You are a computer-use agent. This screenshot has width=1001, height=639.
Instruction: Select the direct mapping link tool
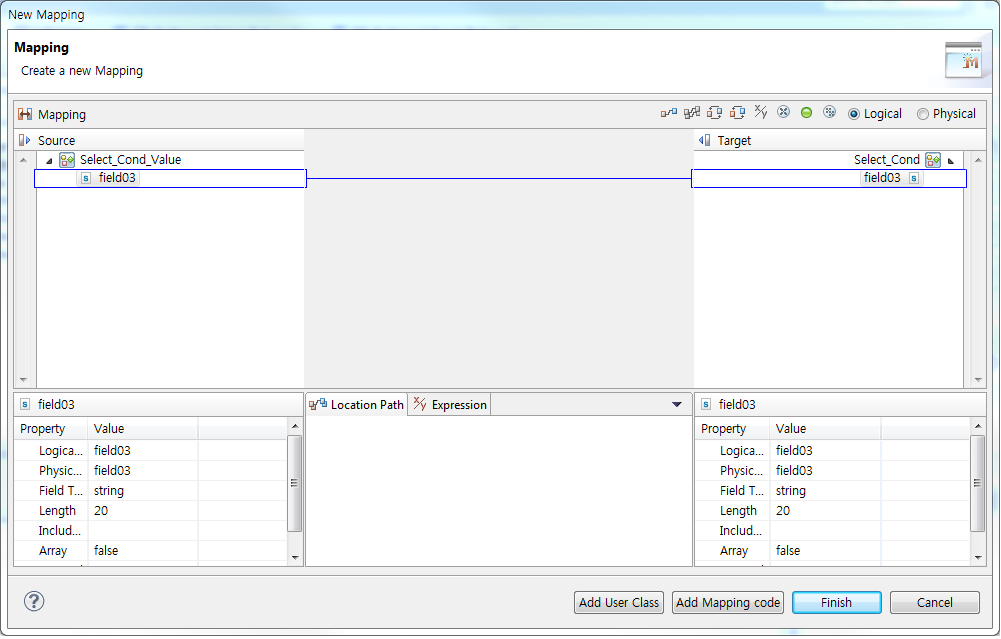point(668,112)
